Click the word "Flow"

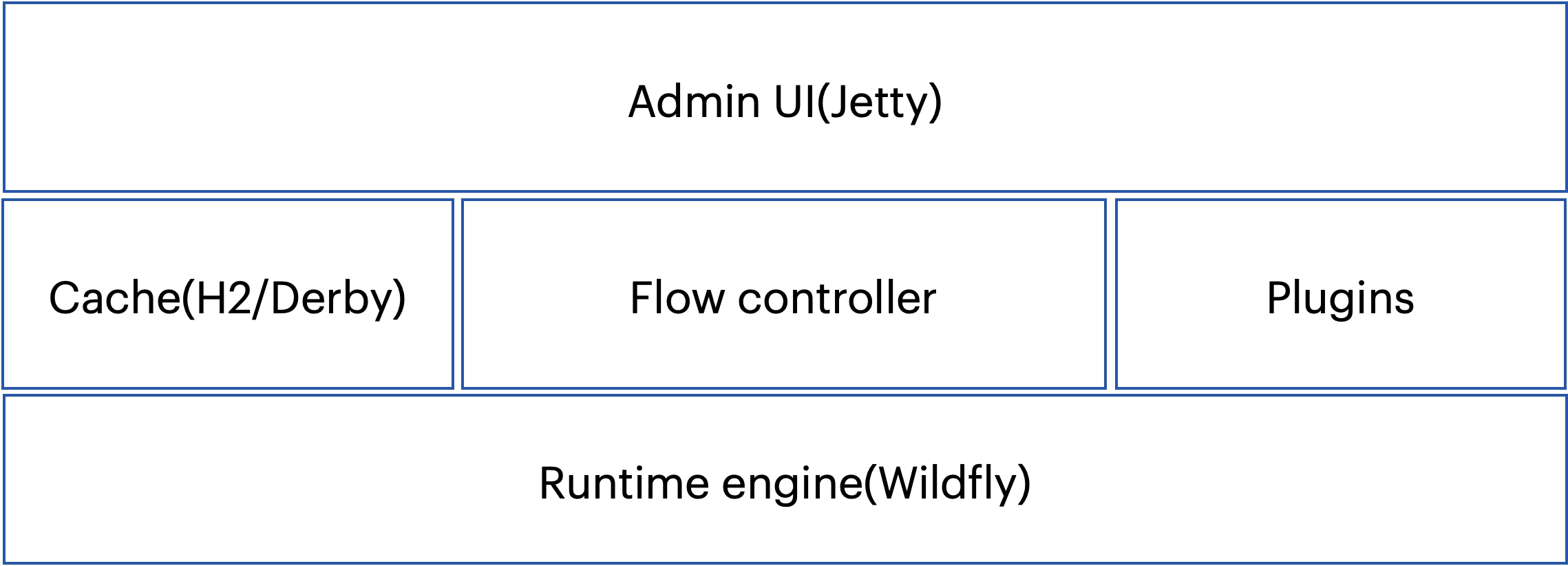pos(677,298)
